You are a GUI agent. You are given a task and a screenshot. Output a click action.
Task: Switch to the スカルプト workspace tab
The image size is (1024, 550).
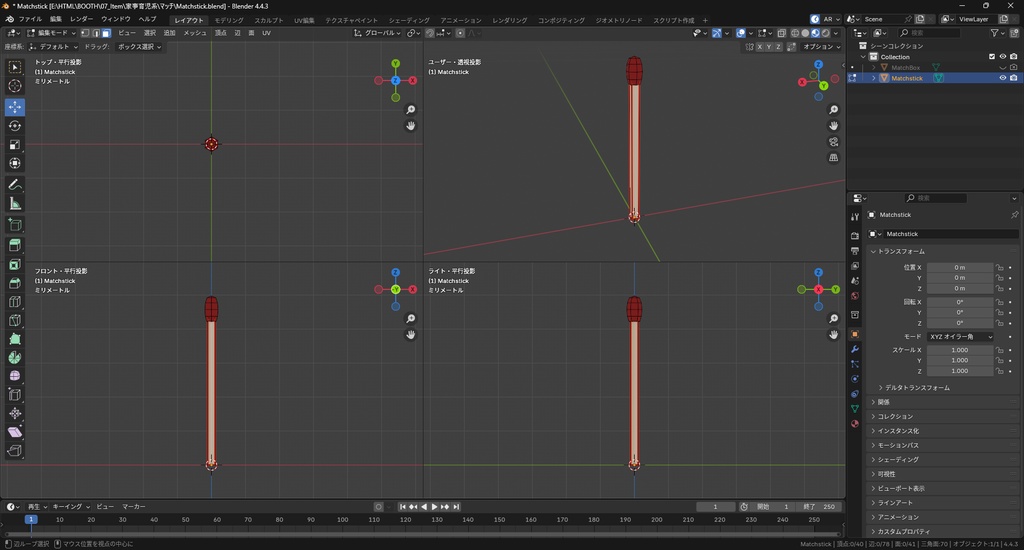click(269, 20)
